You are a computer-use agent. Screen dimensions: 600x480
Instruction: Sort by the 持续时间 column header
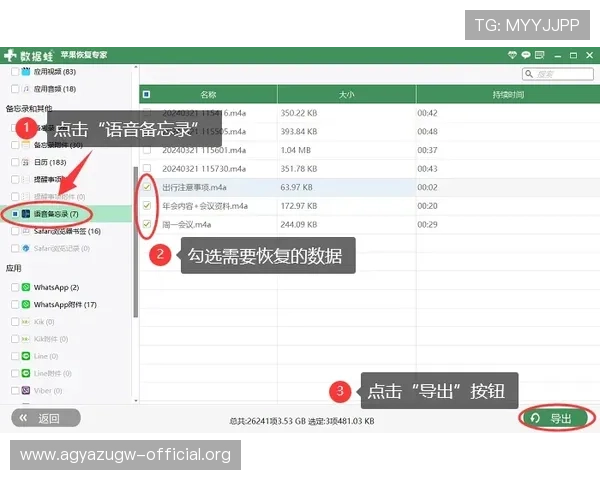pyautogui.click(x=508, y=95)
